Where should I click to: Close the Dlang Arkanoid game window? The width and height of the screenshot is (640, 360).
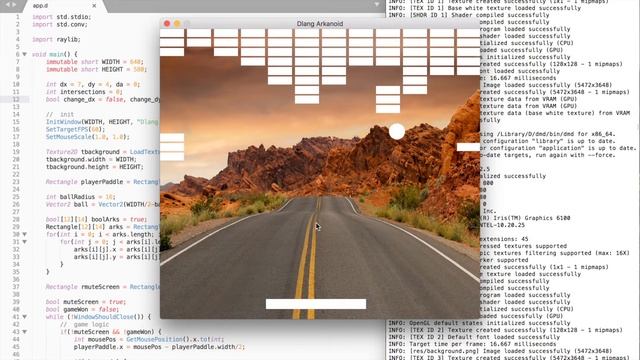point(167,24)
